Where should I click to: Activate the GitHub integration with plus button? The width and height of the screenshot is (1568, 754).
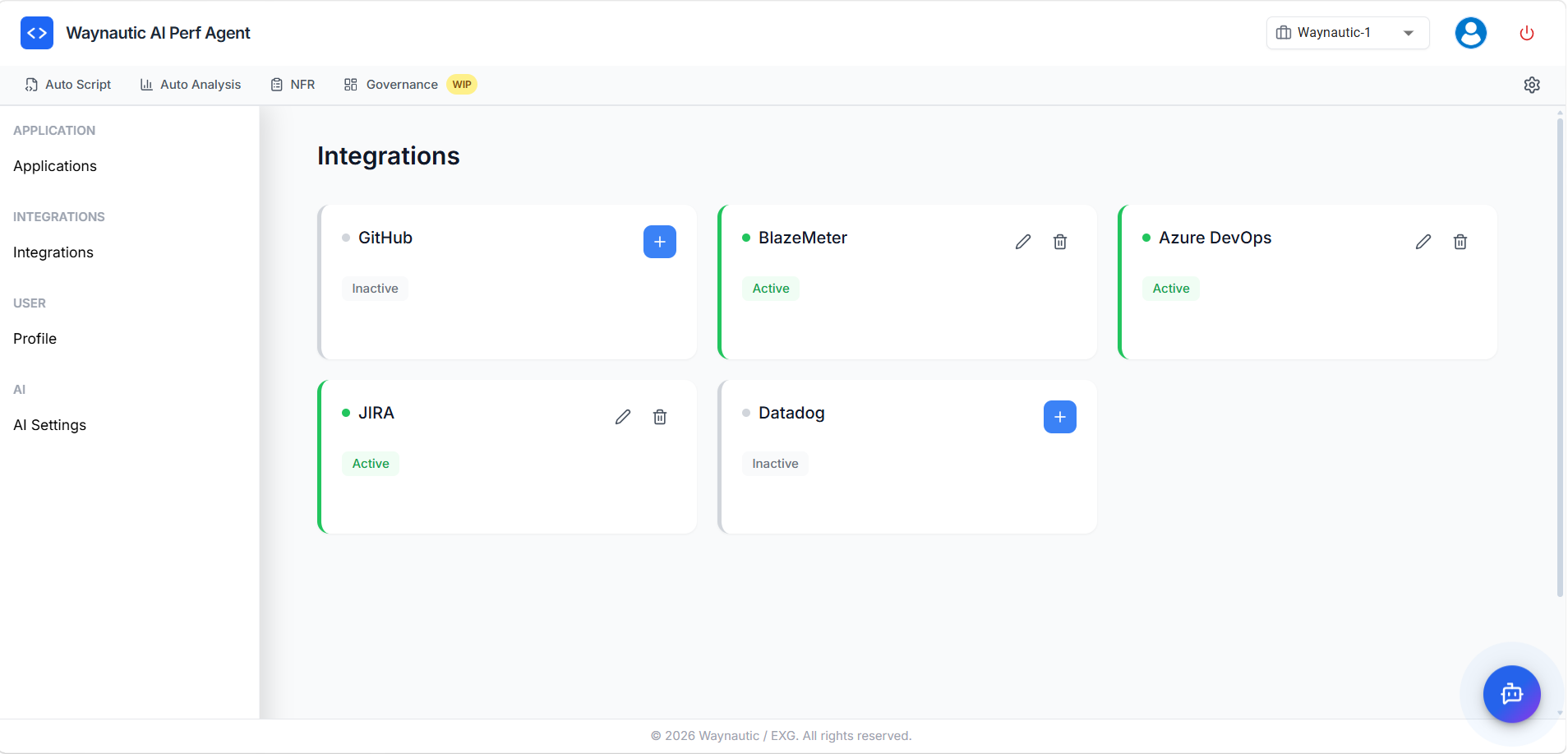pos(660,241)
